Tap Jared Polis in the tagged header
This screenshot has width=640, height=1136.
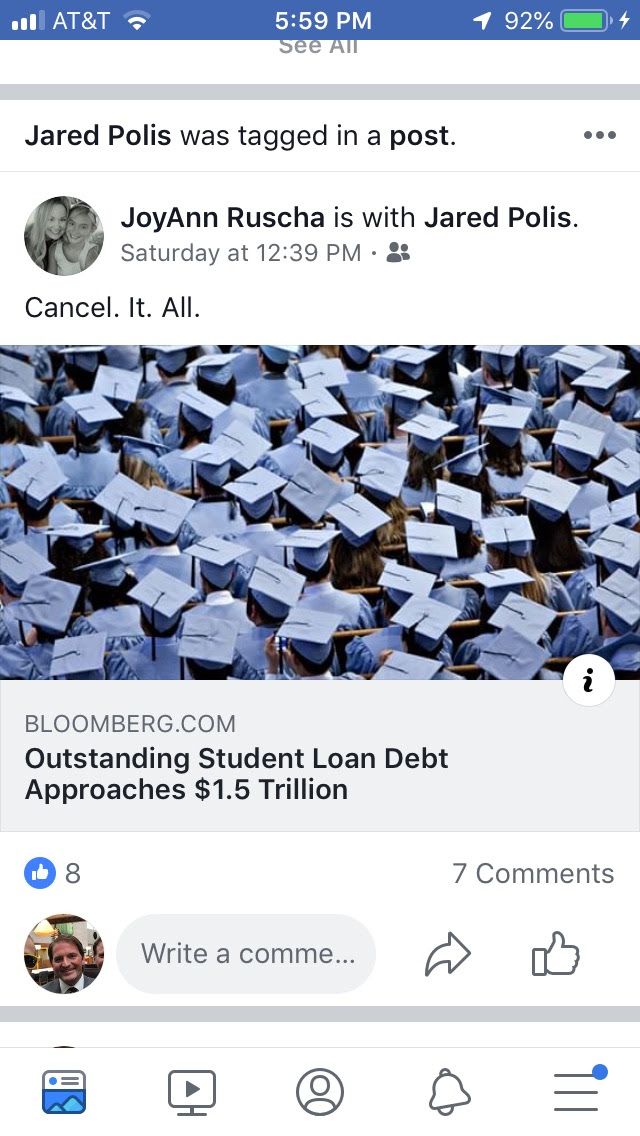pyautogui.click(x=98, y=136)
